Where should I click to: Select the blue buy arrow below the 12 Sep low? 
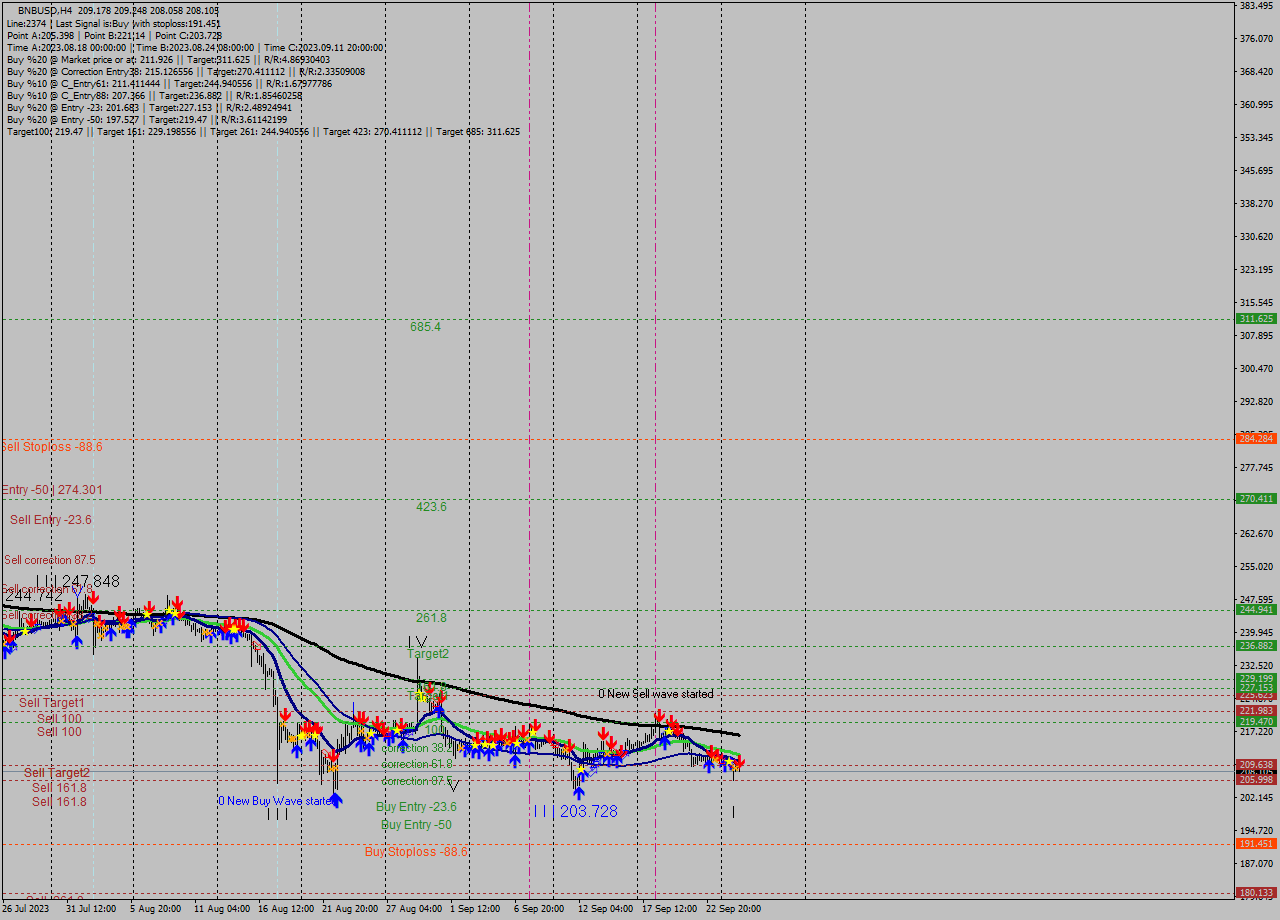point(579,793)
